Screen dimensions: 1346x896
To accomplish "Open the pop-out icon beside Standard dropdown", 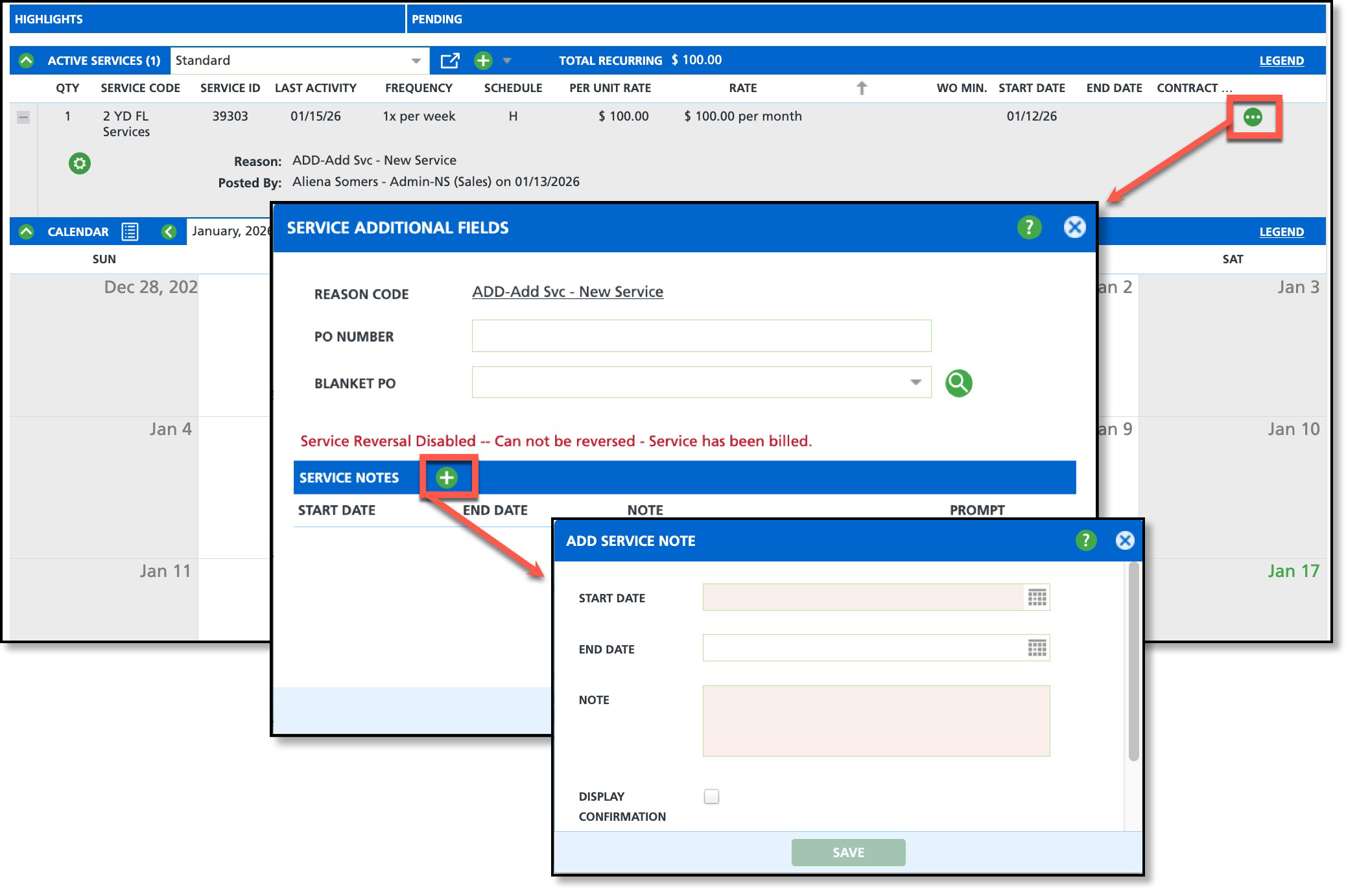I will click(x=449, y=61).
